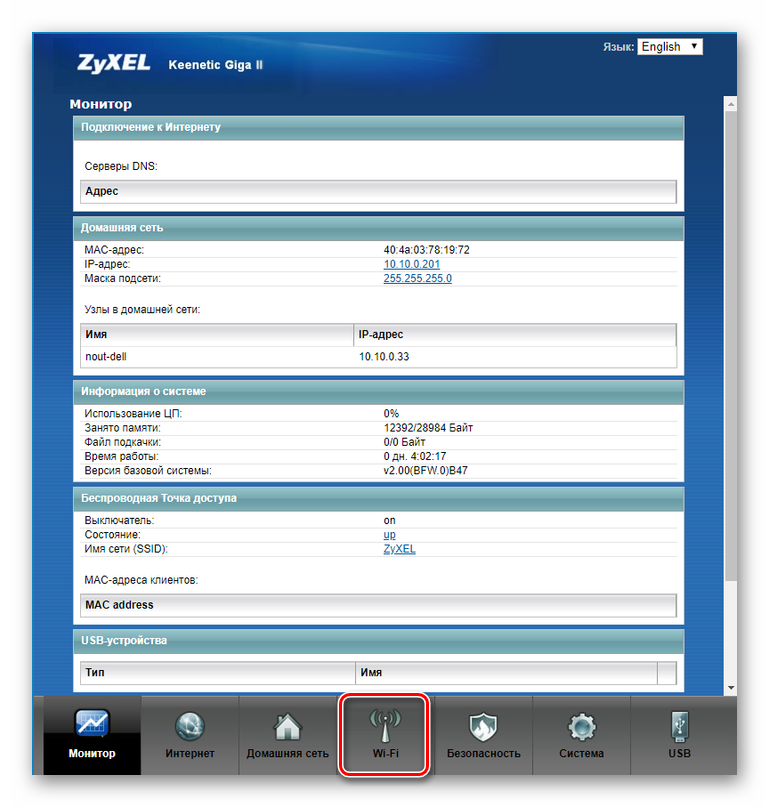Click the ZyXEL logo
This screenshot has width=769, height=807.
pyautogui.click(x=113, y=63)
